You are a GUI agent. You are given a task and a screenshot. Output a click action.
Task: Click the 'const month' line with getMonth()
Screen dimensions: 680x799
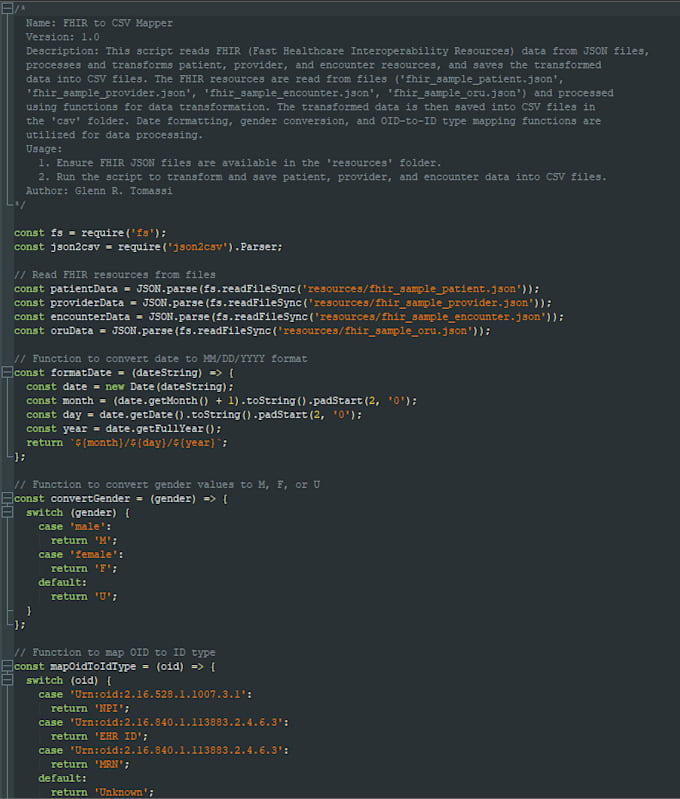click(x=222, y=401)
